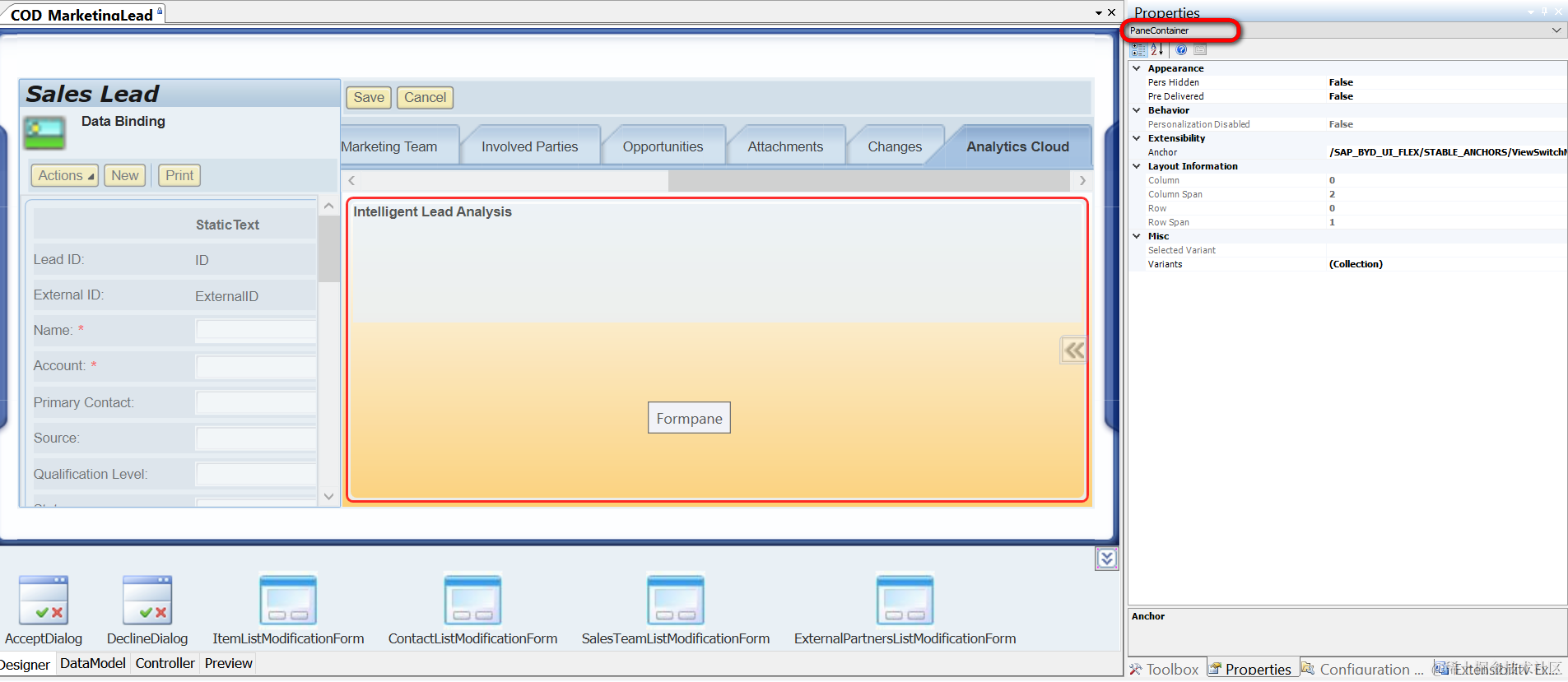The height and width of the screenshot is (682, 1568).
Task: Open the Opportunities tab
Action: (663, 146)
